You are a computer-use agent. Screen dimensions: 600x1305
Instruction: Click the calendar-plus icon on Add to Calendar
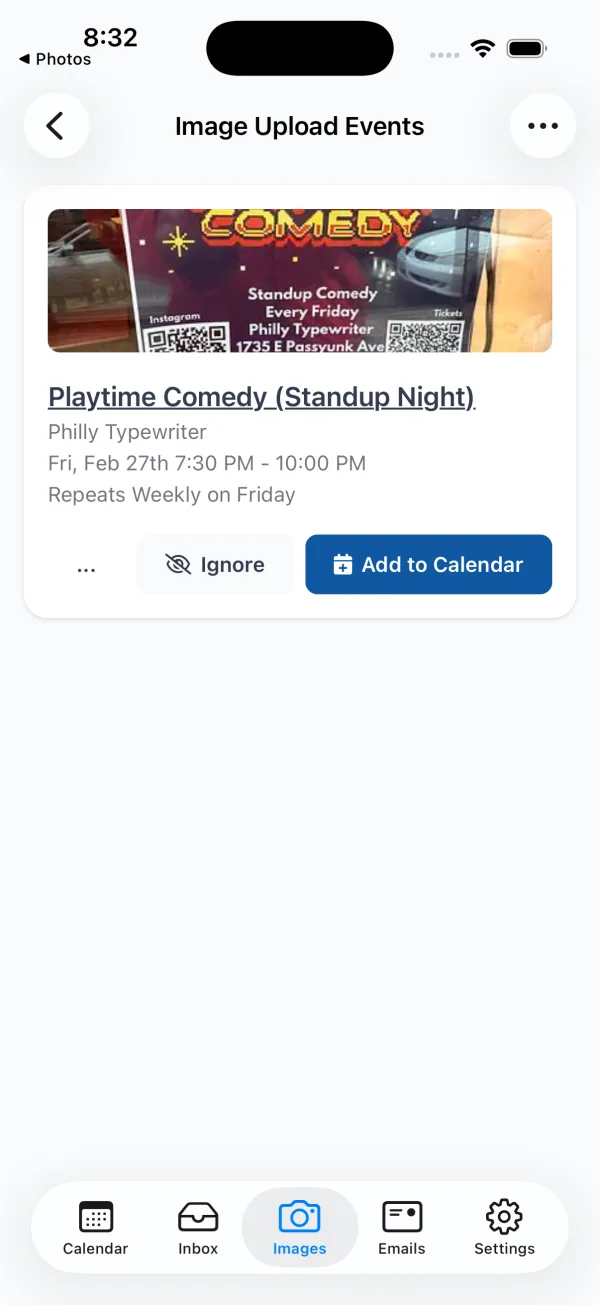(343, 564)
